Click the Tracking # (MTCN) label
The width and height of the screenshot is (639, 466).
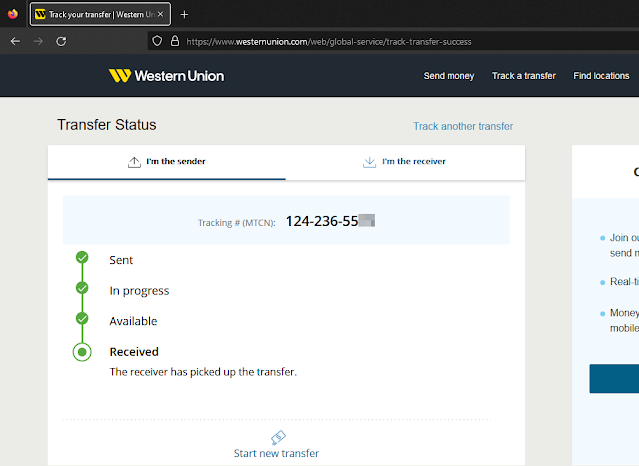click(237, 223)
